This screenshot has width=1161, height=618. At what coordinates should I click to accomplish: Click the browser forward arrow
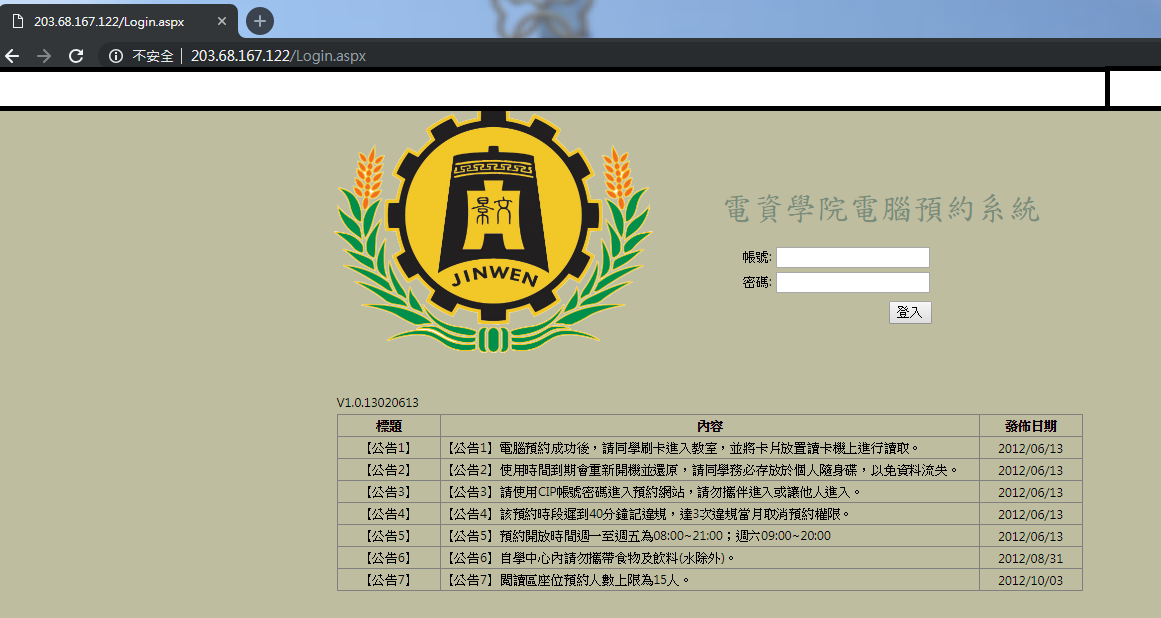(x=44, y=56)
